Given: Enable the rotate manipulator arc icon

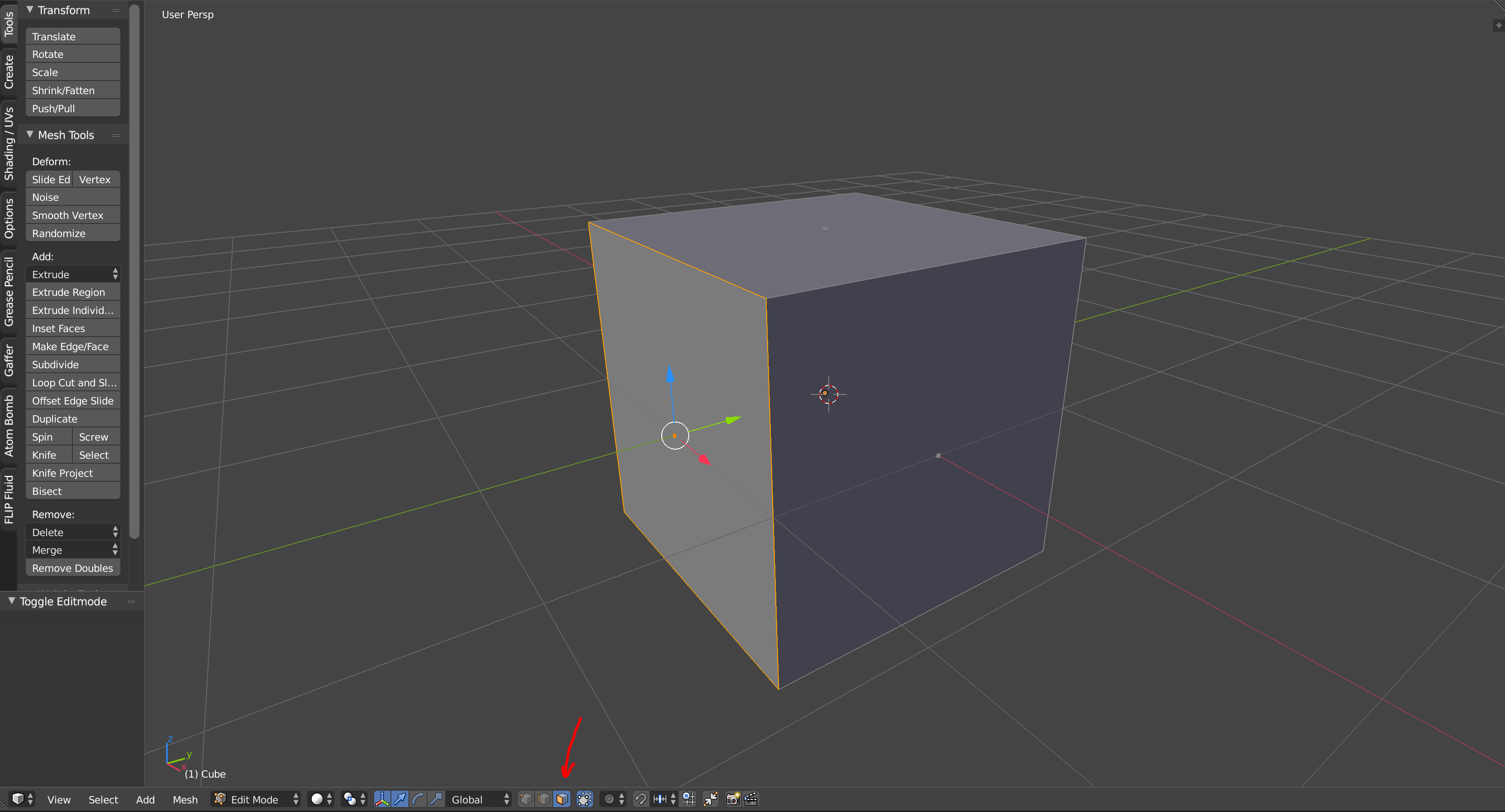Looking at the screenshot, I should (x=418, y=798).
